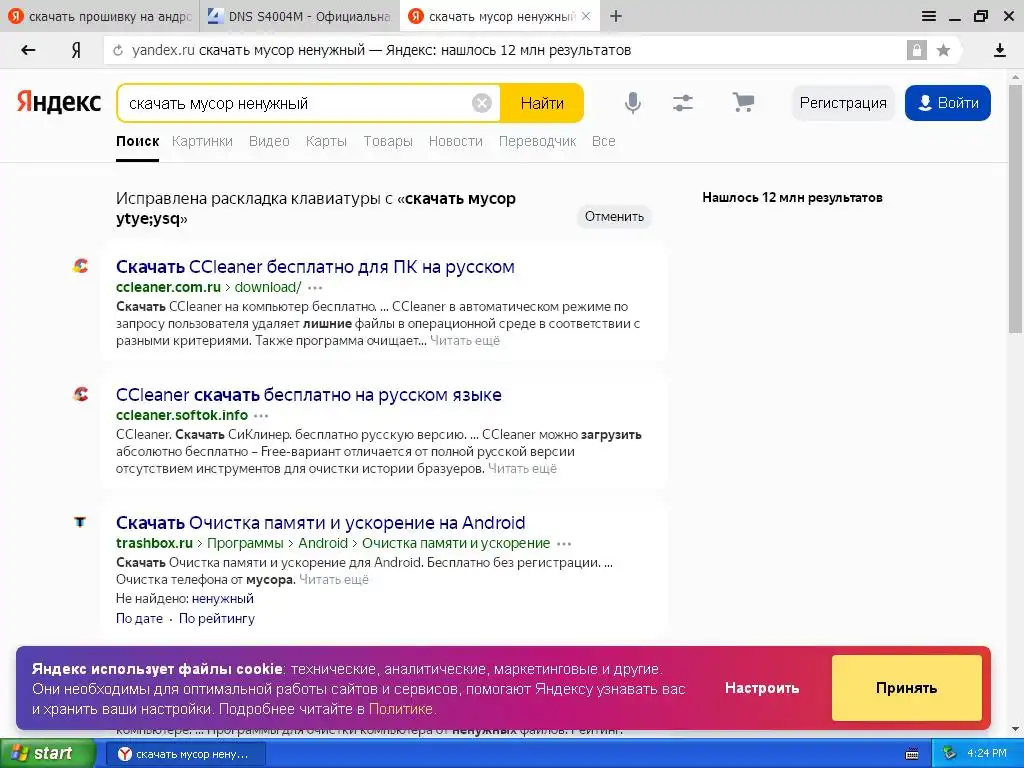This screenshot has height=768, width=1024.
Task: Click the Войти login button
Action: [x=948, y=103]
